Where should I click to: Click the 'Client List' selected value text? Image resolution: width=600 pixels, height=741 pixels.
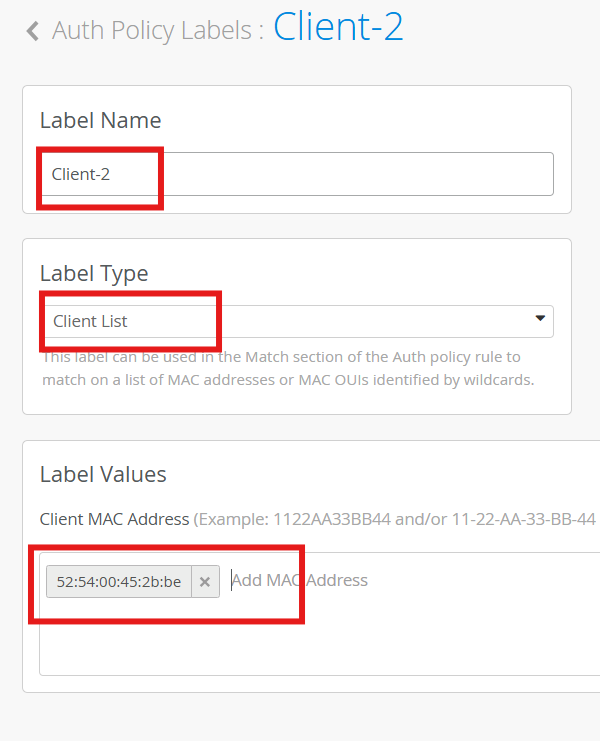point(90,321)
